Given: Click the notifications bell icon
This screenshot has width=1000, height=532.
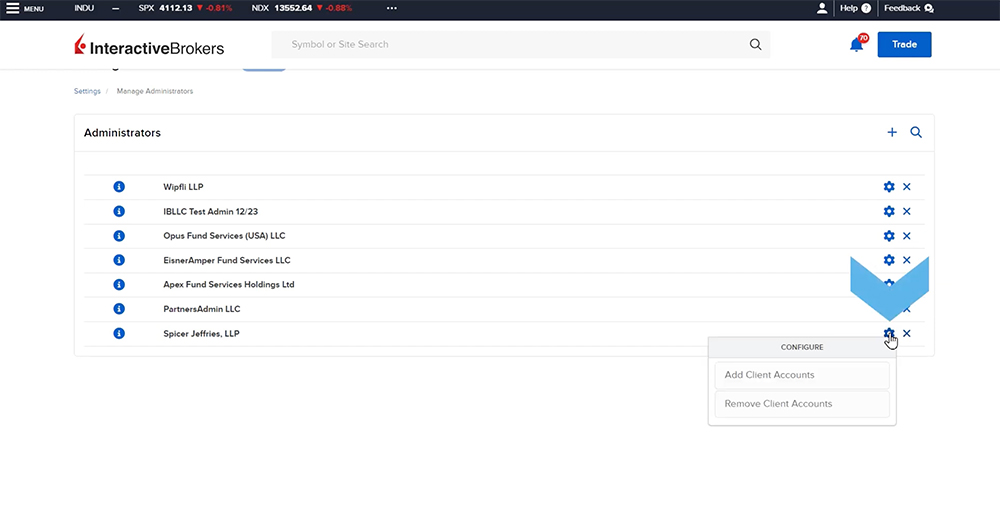Looking at the screenshot, I should [856, 45].
